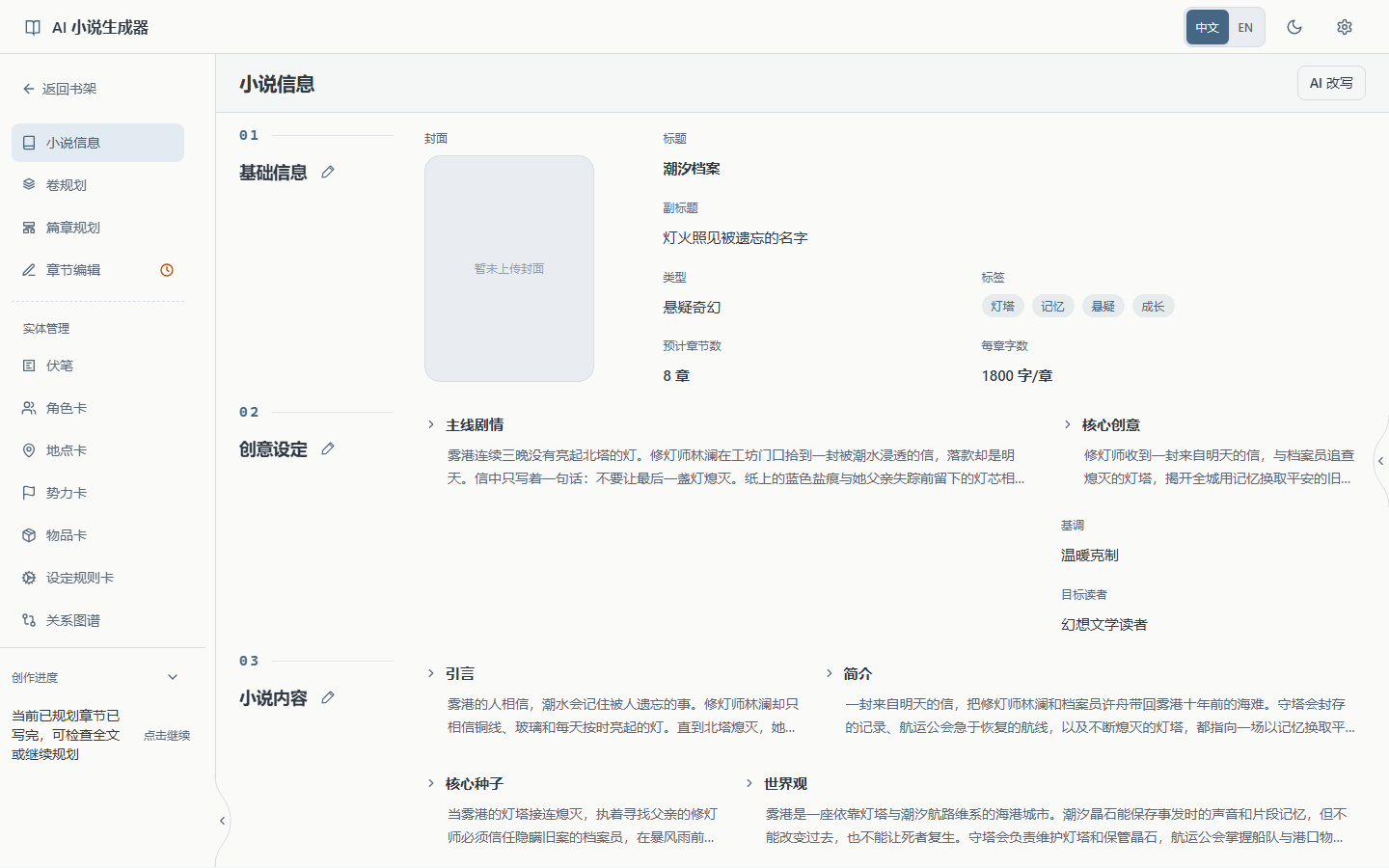Open 地点卡 in the sidebar

click(97, 450)
